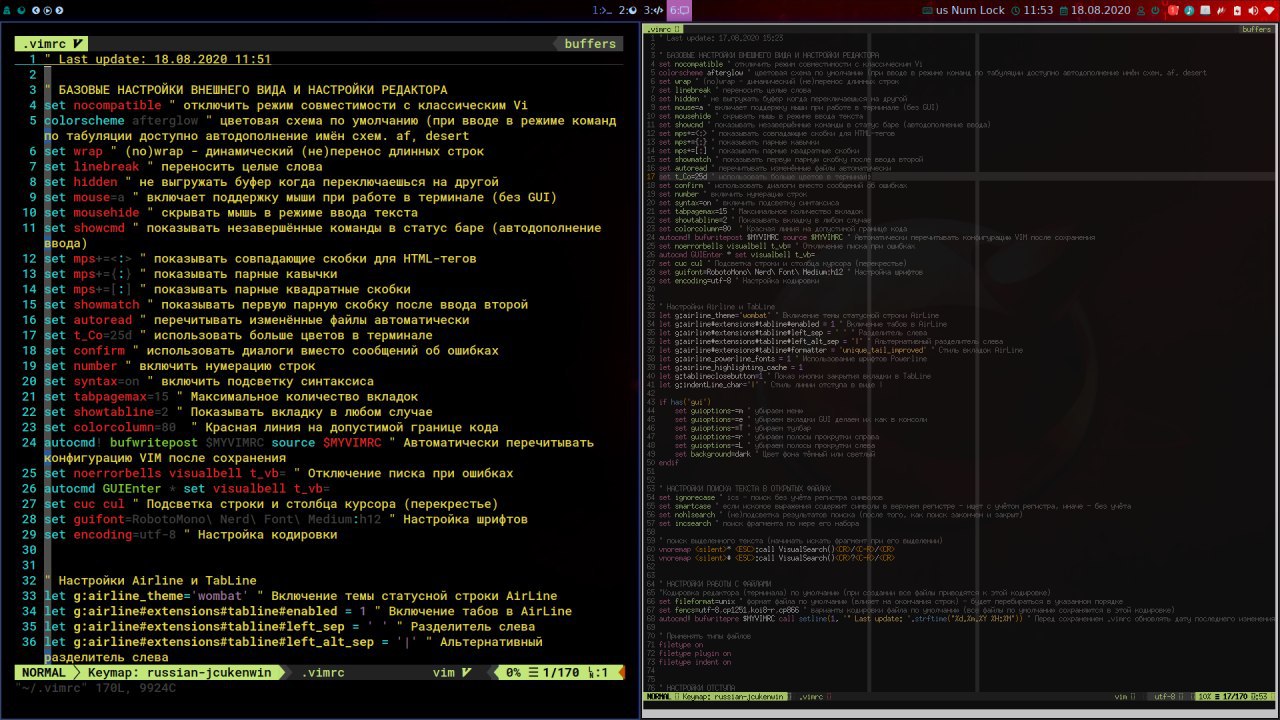Click 'utf-8' encoding in right Vim statusline

tap(1165, 696)
